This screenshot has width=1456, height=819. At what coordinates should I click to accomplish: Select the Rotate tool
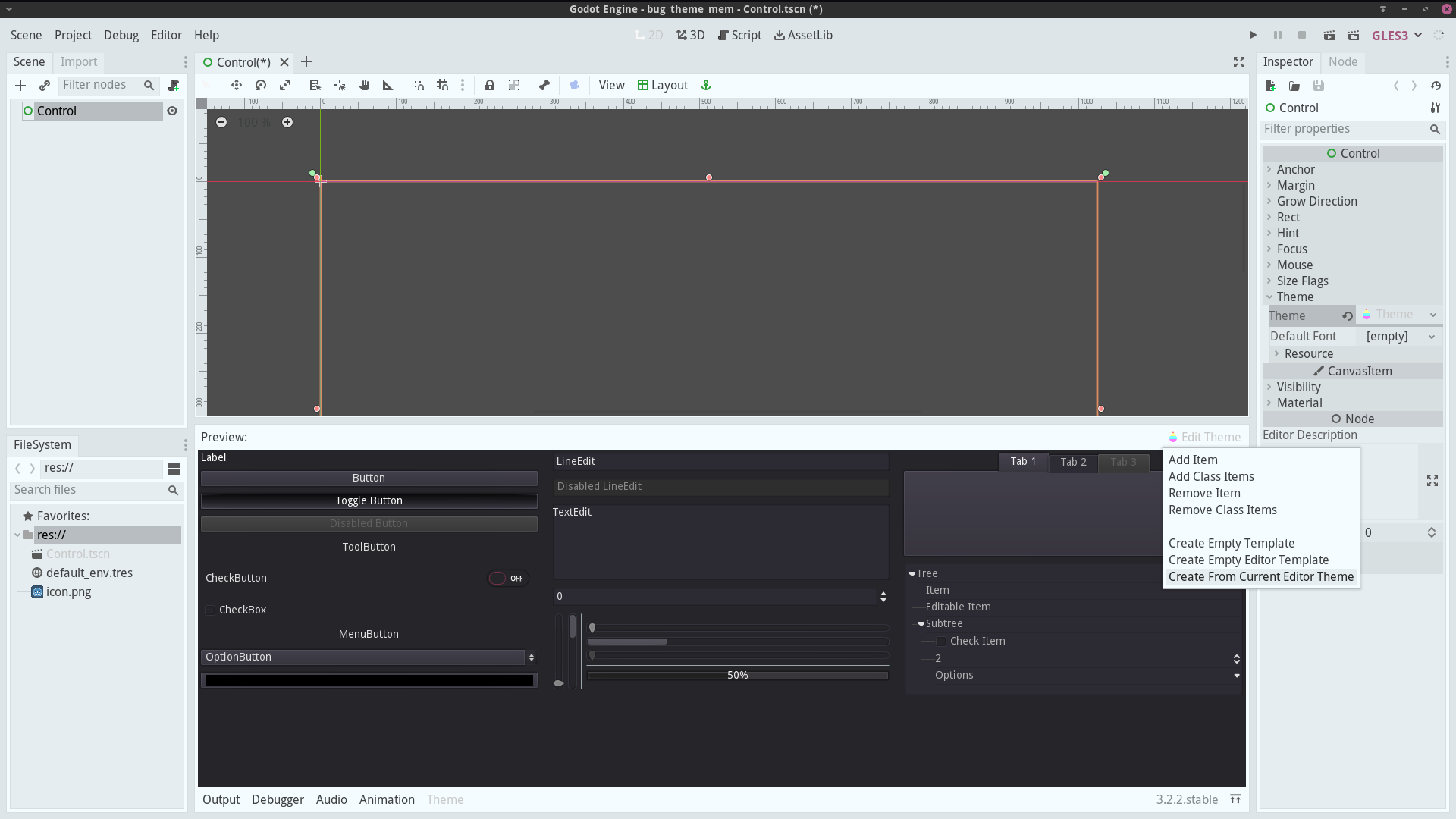261,85
